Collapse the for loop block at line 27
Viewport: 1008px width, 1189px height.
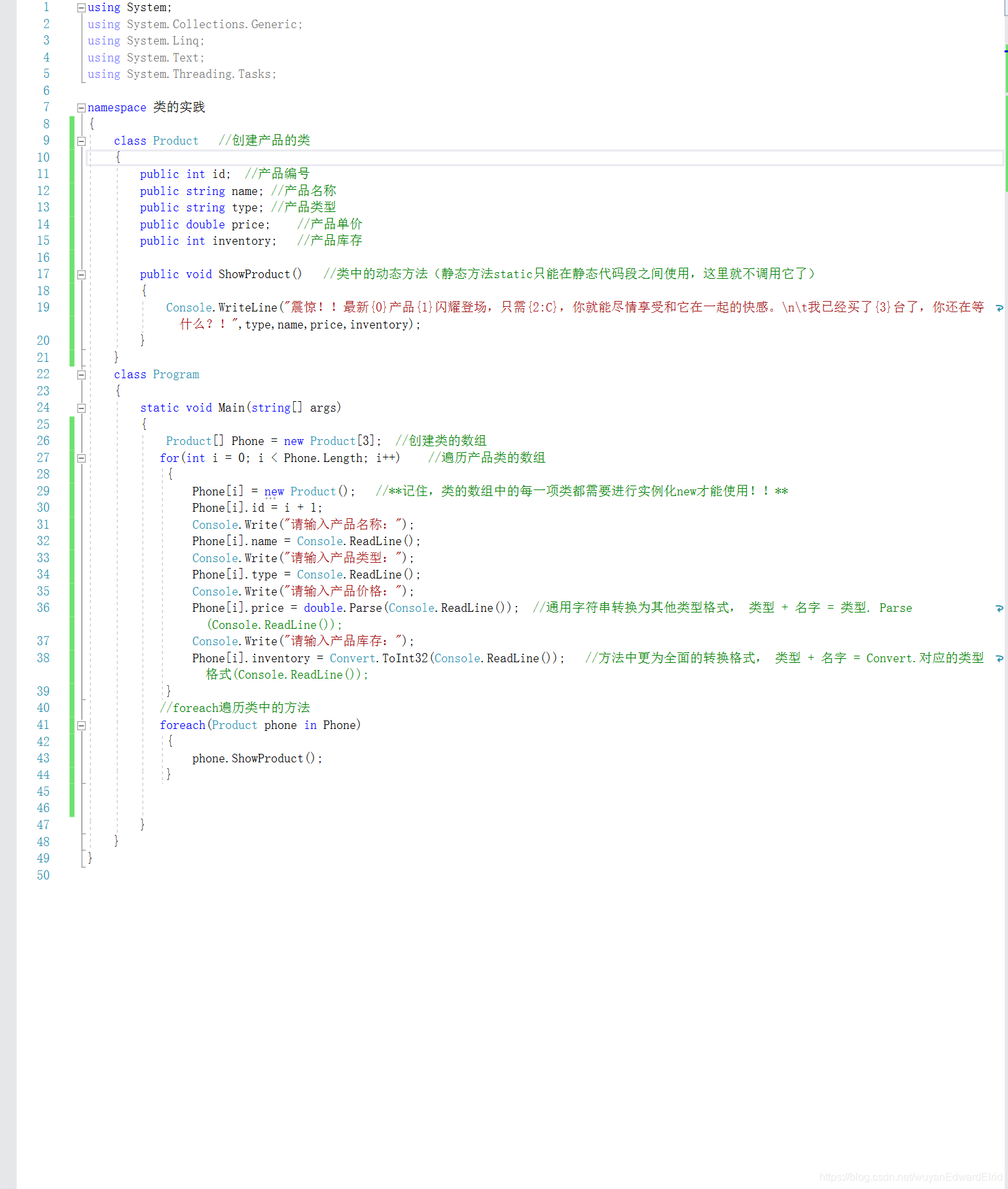(x=81, y=459)
